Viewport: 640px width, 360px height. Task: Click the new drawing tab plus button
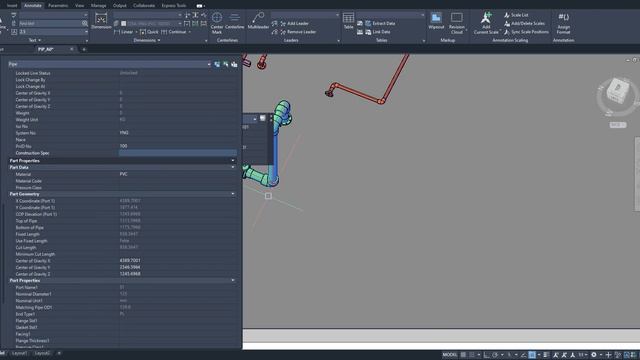tap(84, 49)
